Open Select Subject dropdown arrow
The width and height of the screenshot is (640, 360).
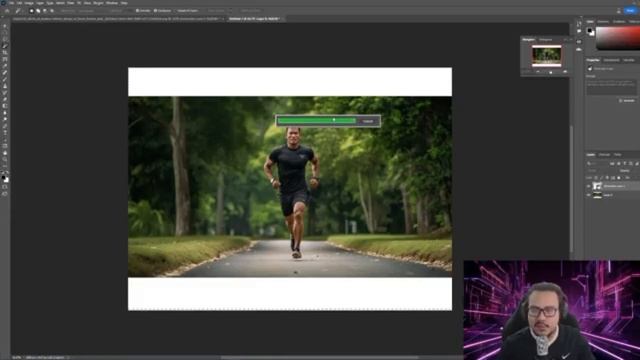tap(231, 11)
